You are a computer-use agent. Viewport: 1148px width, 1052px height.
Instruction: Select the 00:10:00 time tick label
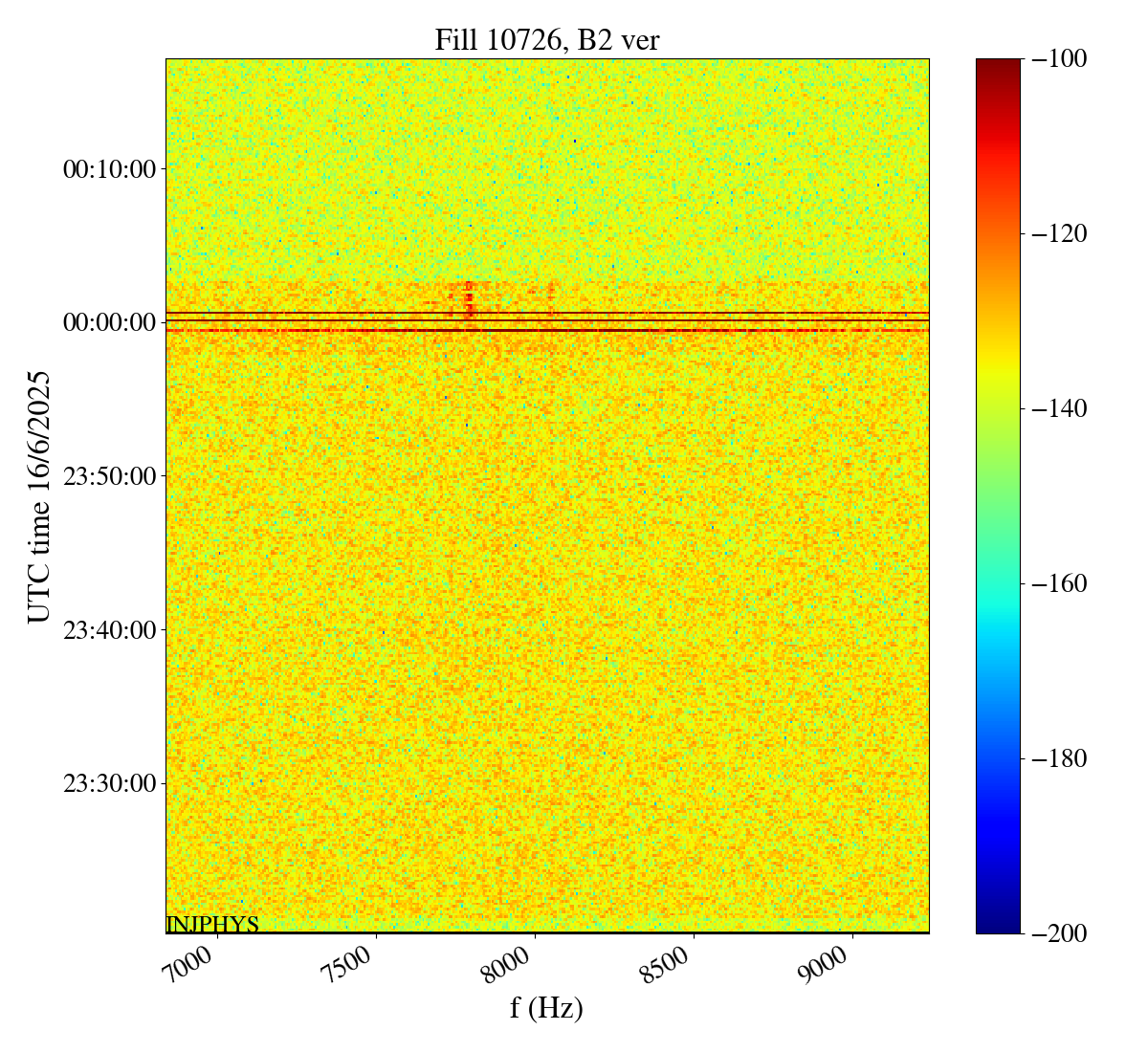point(108,169)
